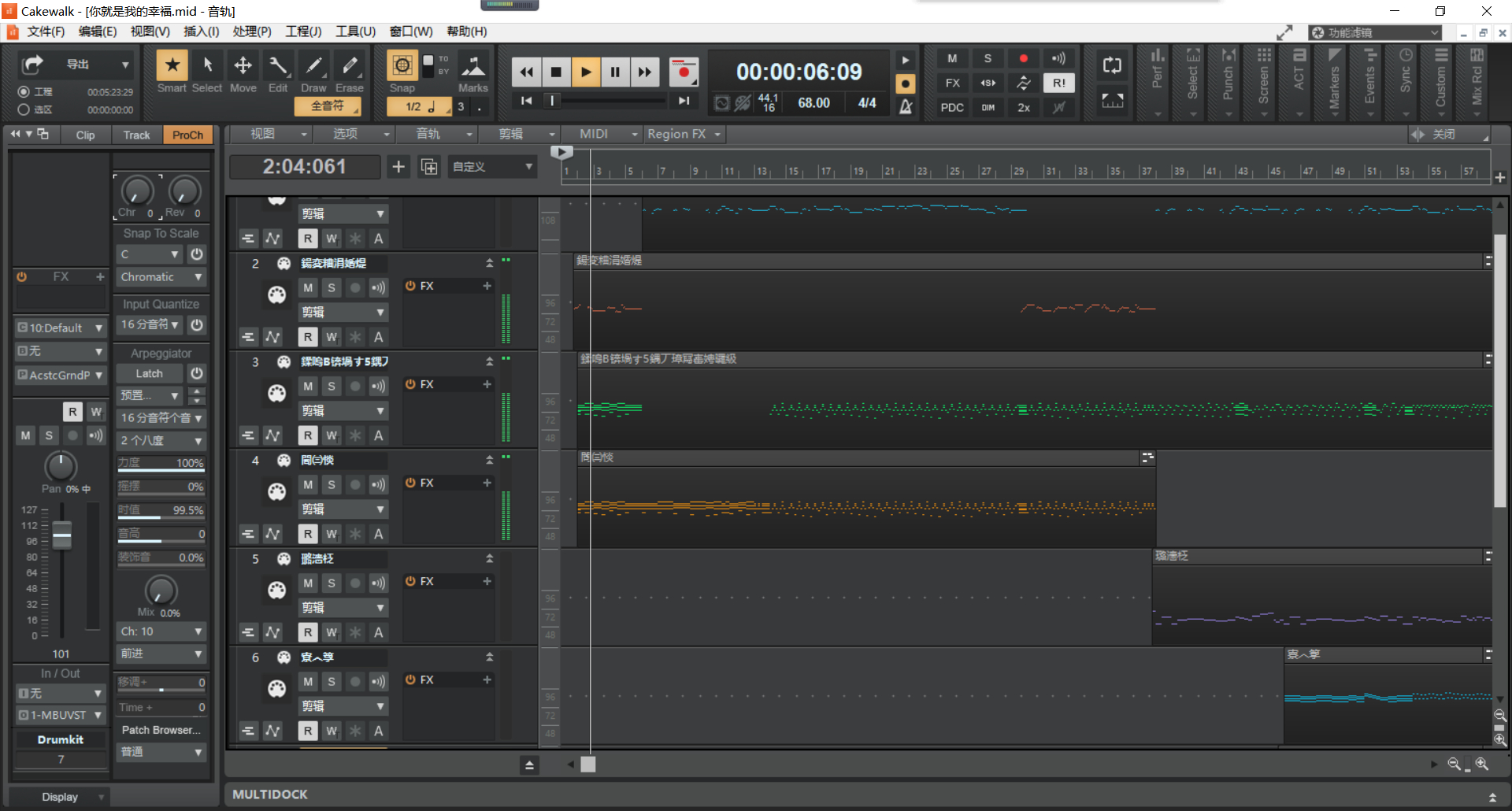Toggle loop mode in the transport module
This screenshot has width=1512, height=811.
click(1112, 65)
